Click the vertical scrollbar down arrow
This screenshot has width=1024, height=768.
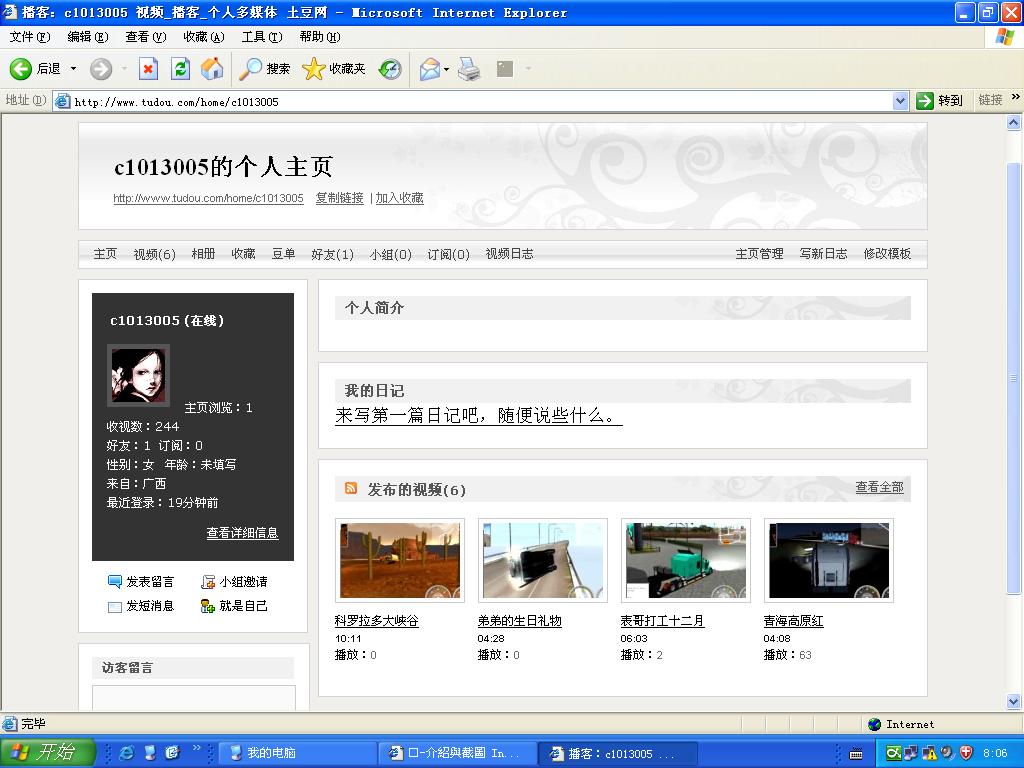point(1014,703)
